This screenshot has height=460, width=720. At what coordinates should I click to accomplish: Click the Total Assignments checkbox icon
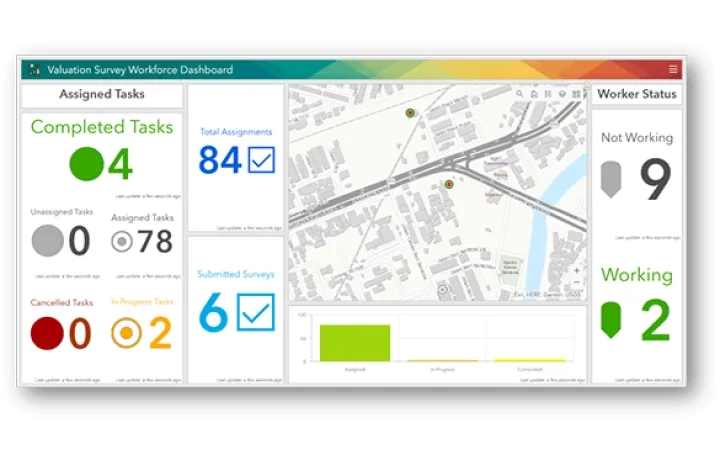coord(261,160)
